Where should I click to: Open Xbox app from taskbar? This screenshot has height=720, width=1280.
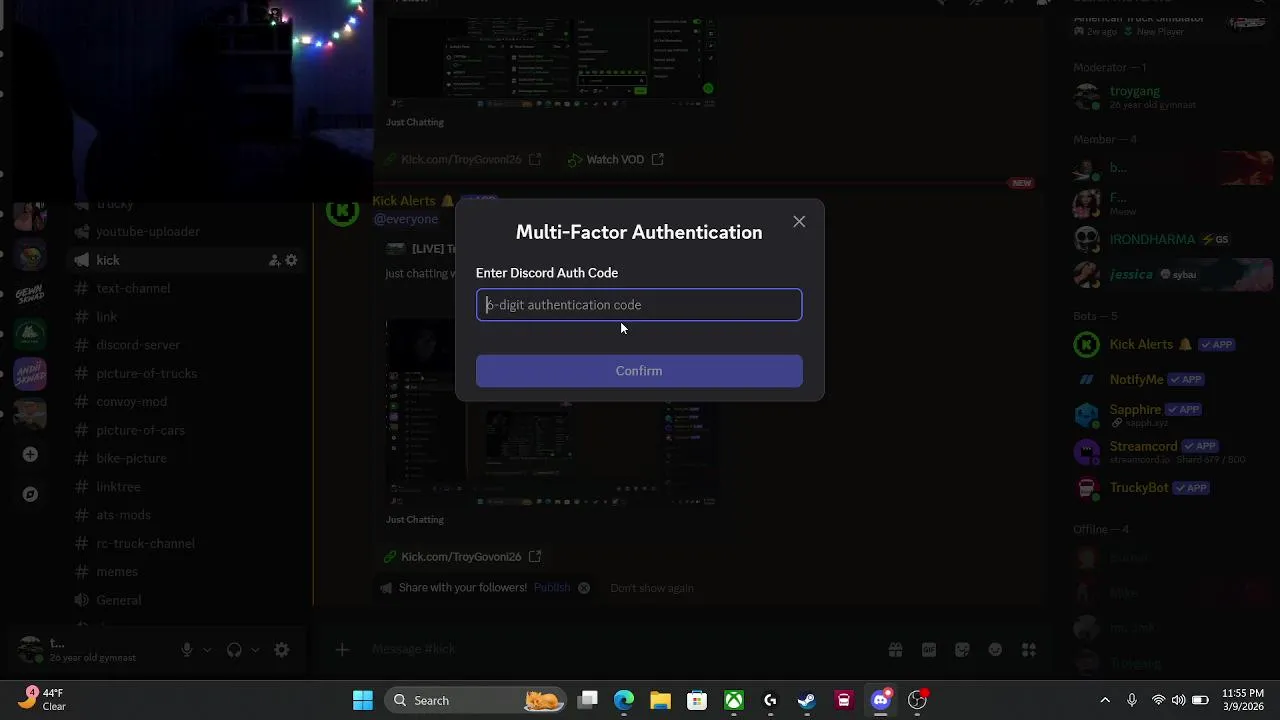coord(734,701)
